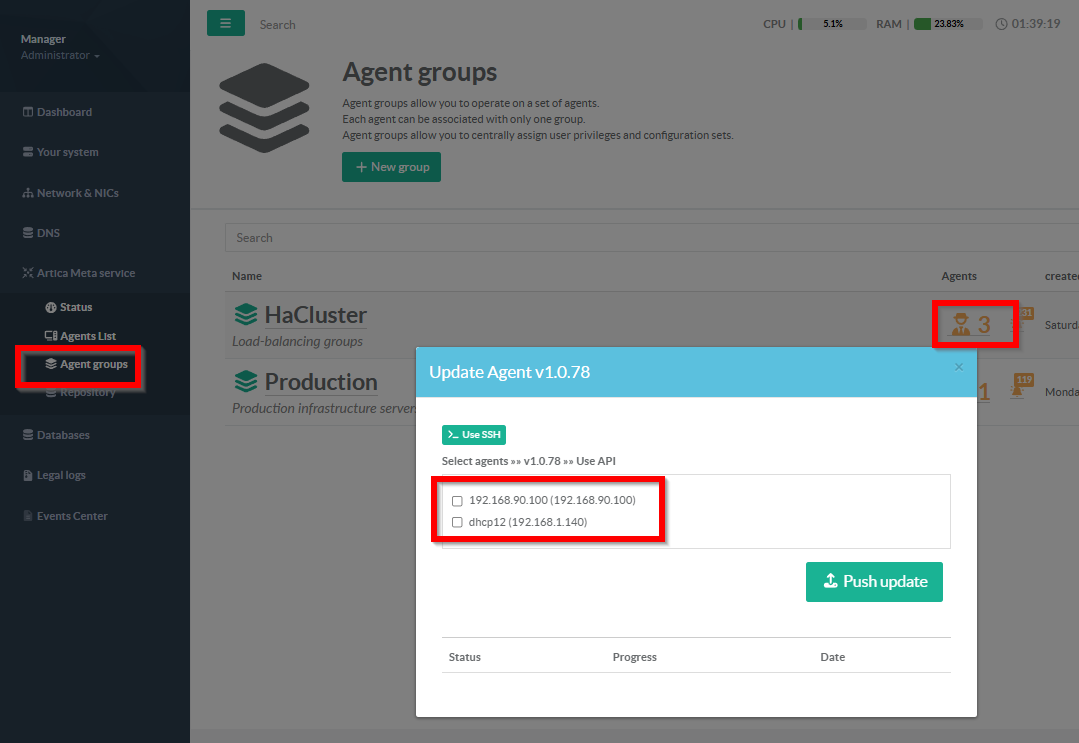Open the Agents List menu item
This screenshot has width=1079, height=743.
[88, 336]
